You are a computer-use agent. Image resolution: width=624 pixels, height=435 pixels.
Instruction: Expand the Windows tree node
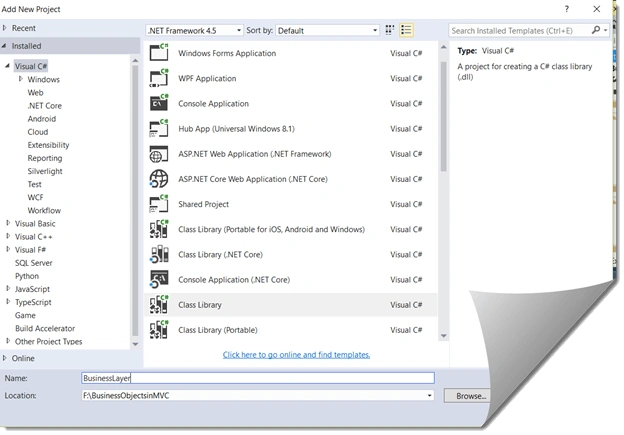pos(21,79)
